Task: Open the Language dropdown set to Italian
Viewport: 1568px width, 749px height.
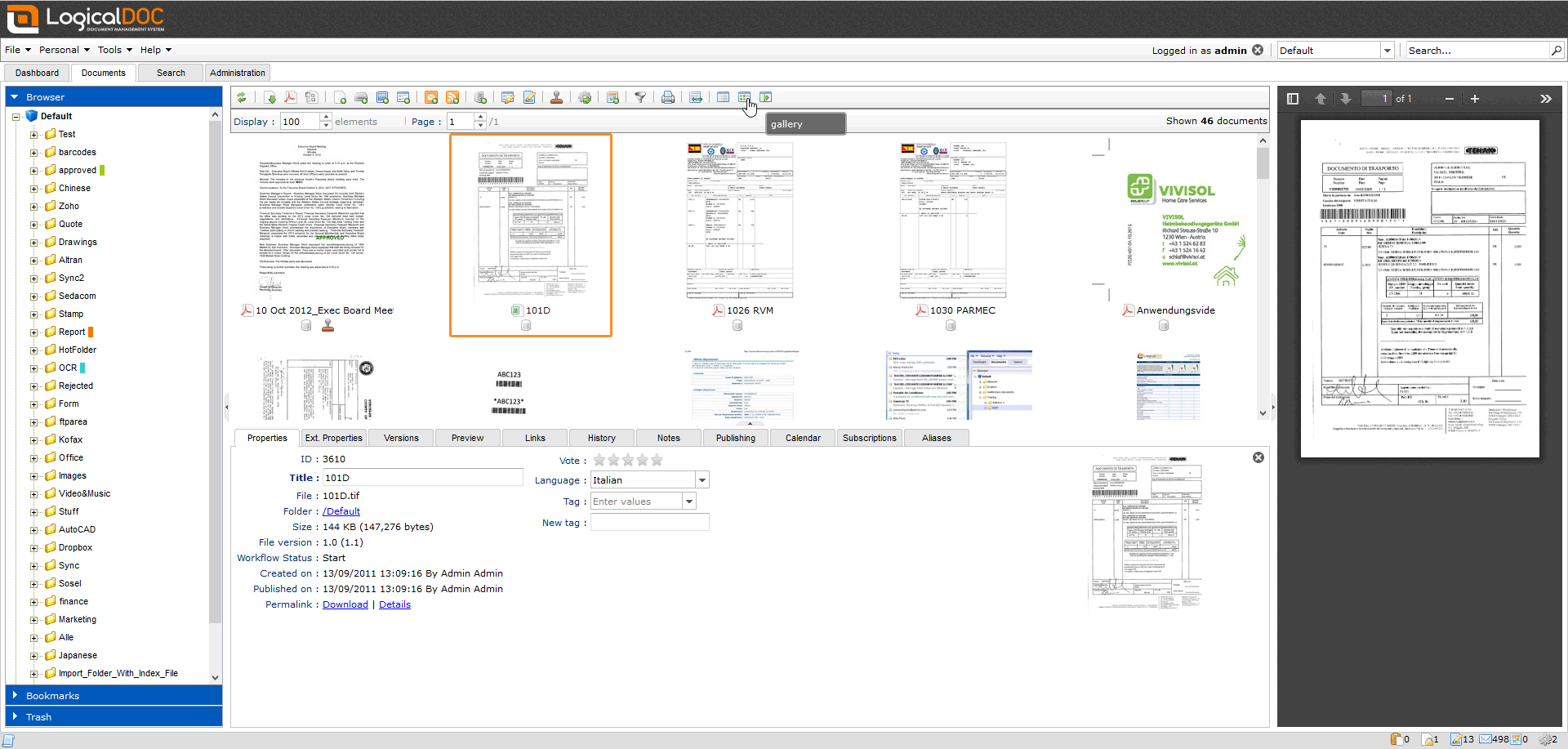Action: tap(702, 480)
